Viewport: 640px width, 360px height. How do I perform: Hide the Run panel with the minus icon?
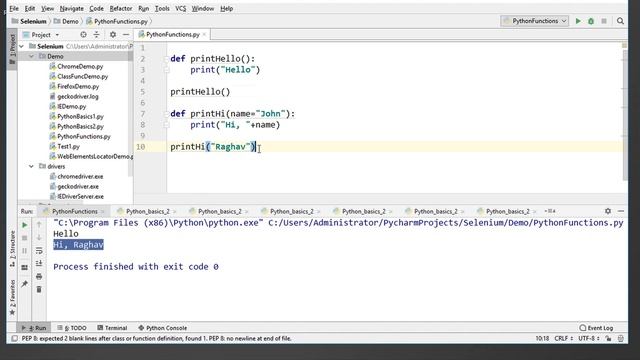(621, 211)
